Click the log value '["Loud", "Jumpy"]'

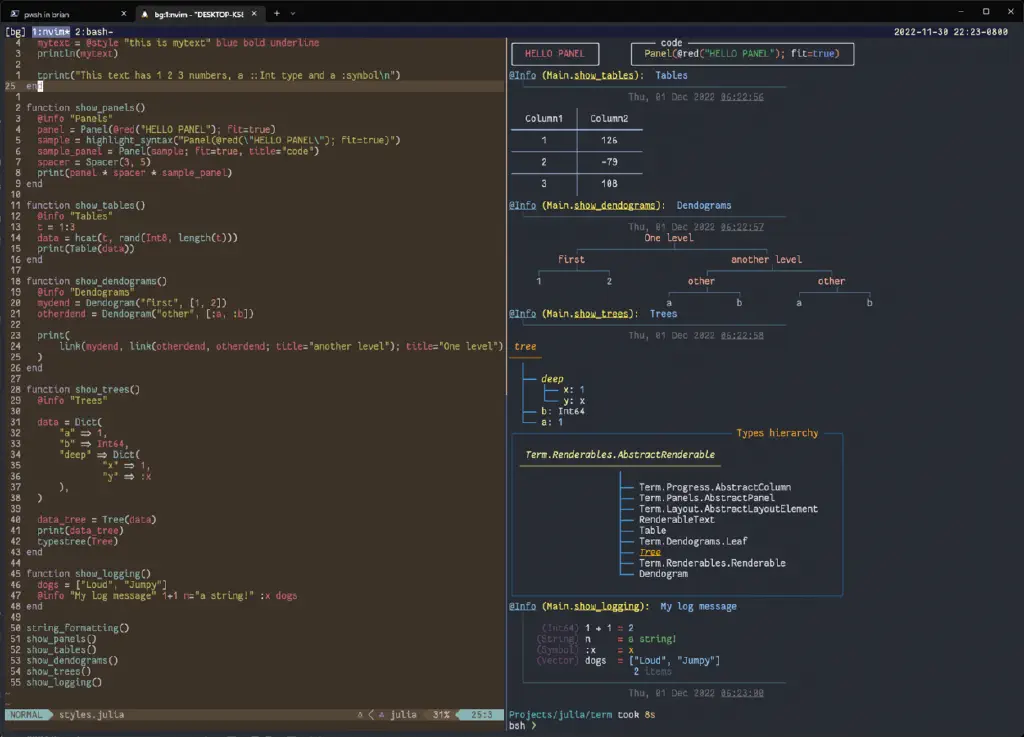674,661
